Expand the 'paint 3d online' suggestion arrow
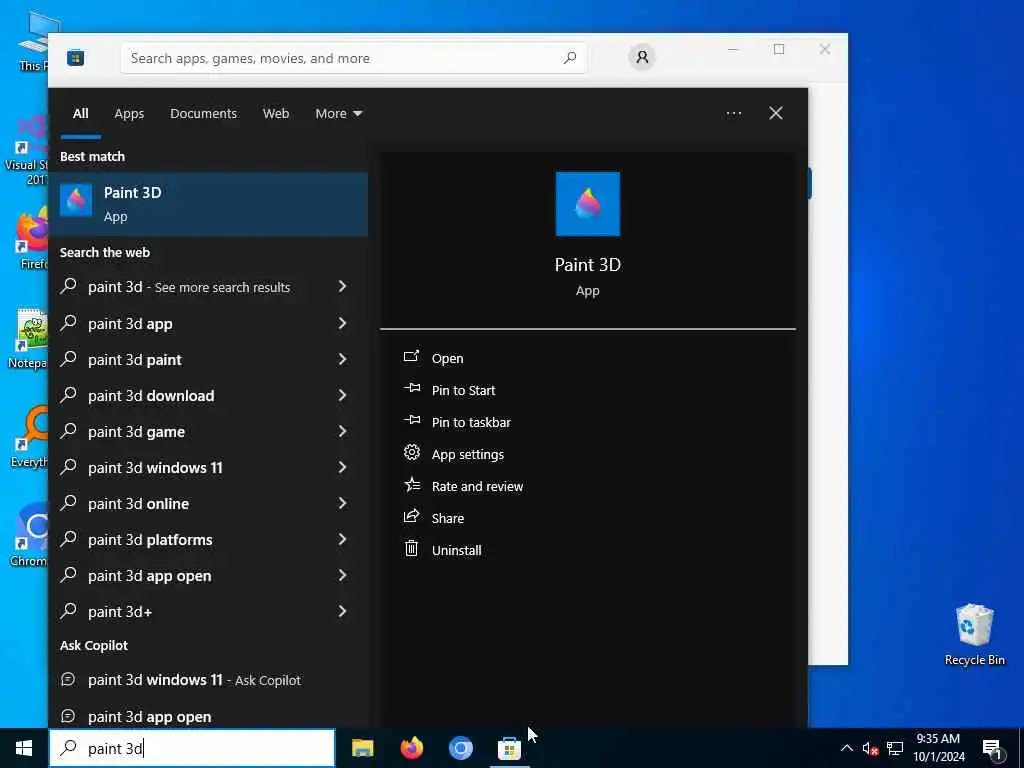This screenshot has width=1024, height=768. 342,502
